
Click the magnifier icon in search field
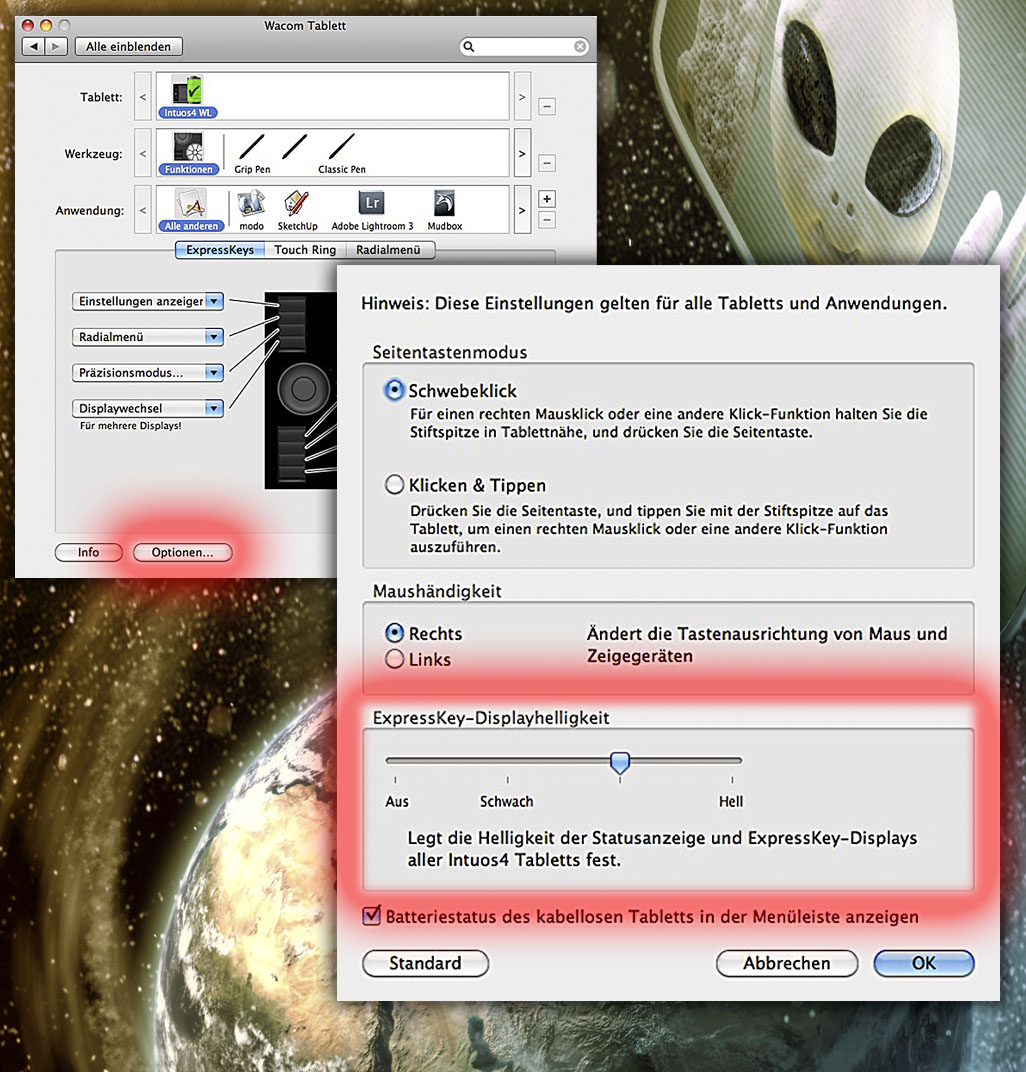pos(468,46)
